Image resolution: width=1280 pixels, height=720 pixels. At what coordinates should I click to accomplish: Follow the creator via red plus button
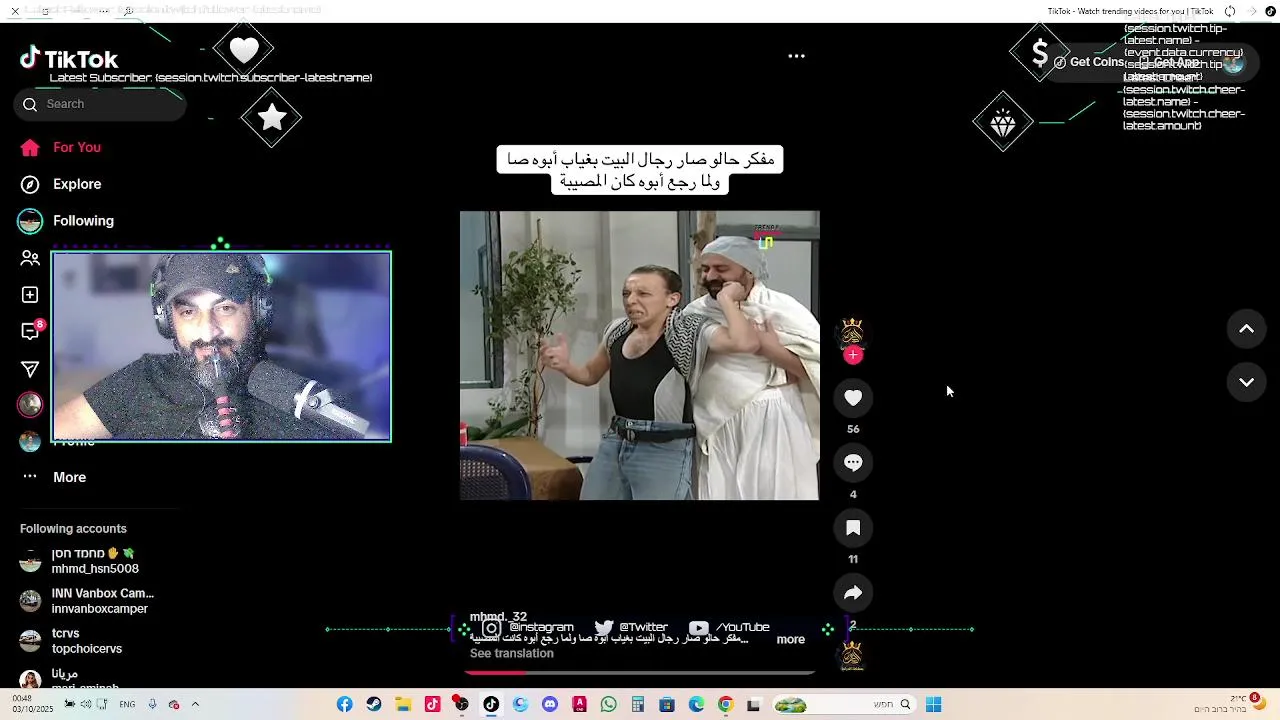(853, 355)
